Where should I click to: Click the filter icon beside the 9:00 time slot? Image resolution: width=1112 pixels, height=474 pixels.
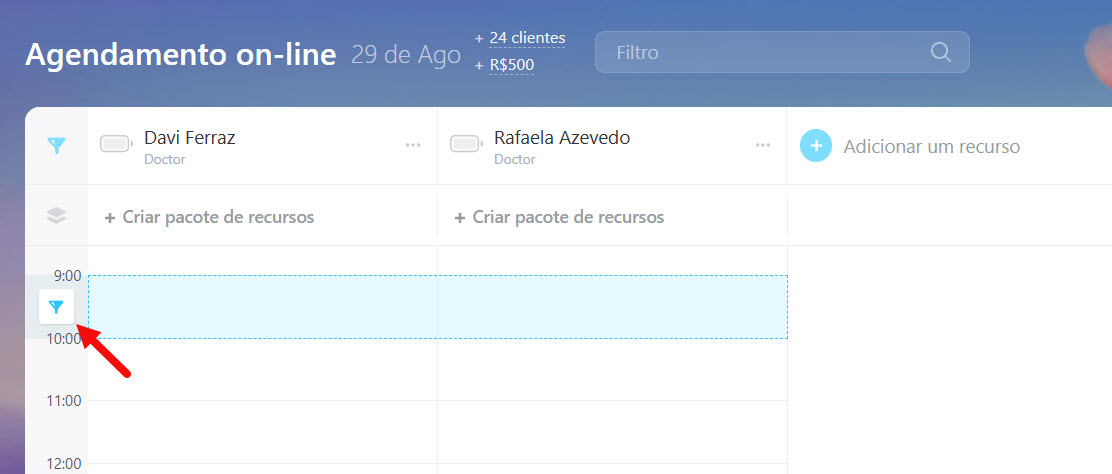[x=56, y=307]
